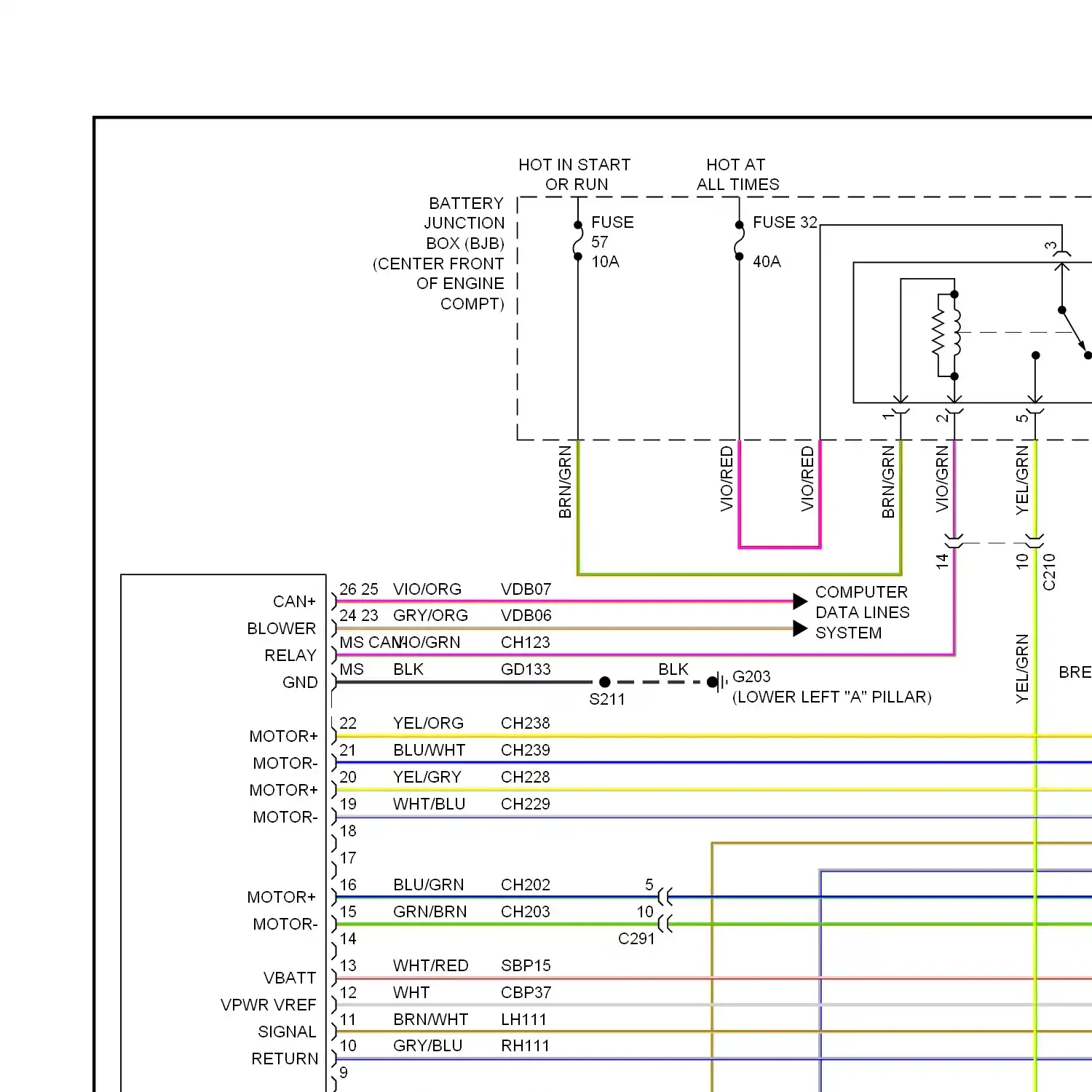Click the FUSE 32 label
The height and width of the screenshot is (1092, 1092).
pyautogui.click(x=785, y=222)
